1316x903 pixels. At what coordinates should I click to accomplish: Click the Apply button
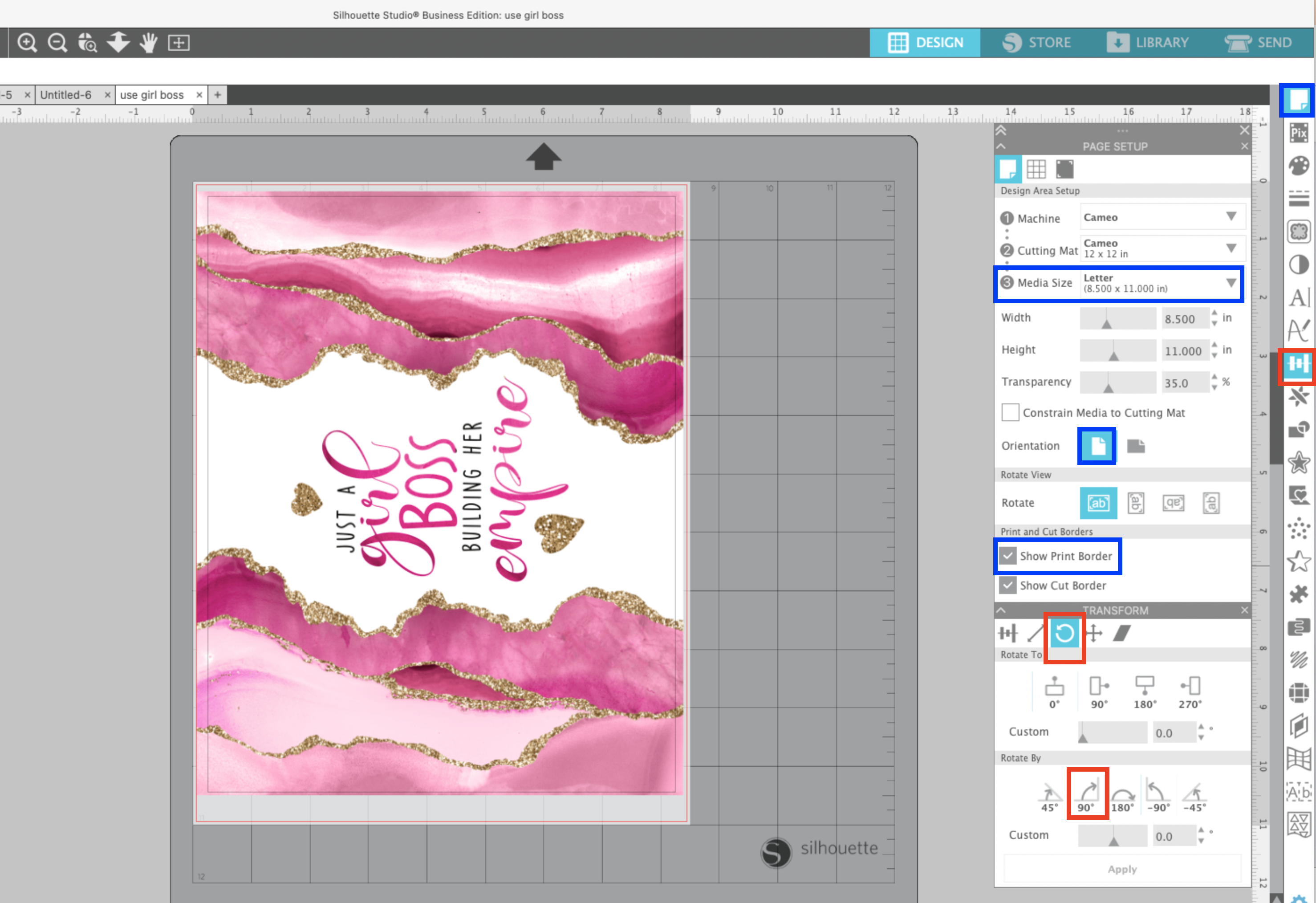tap(1122, 869)
